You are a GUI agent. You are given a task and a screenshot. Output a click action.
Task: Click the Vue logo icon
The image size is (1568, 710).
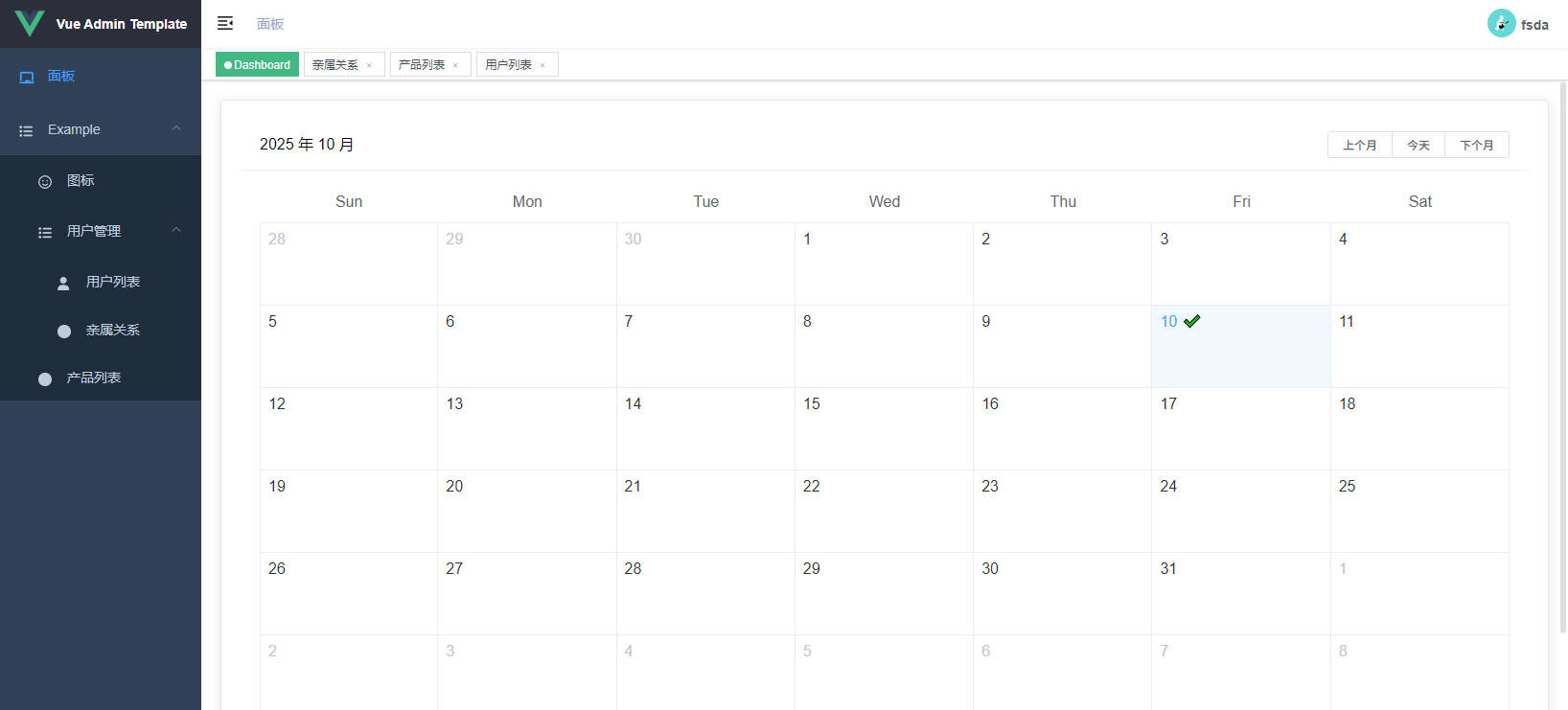click(x=30, y=23)
